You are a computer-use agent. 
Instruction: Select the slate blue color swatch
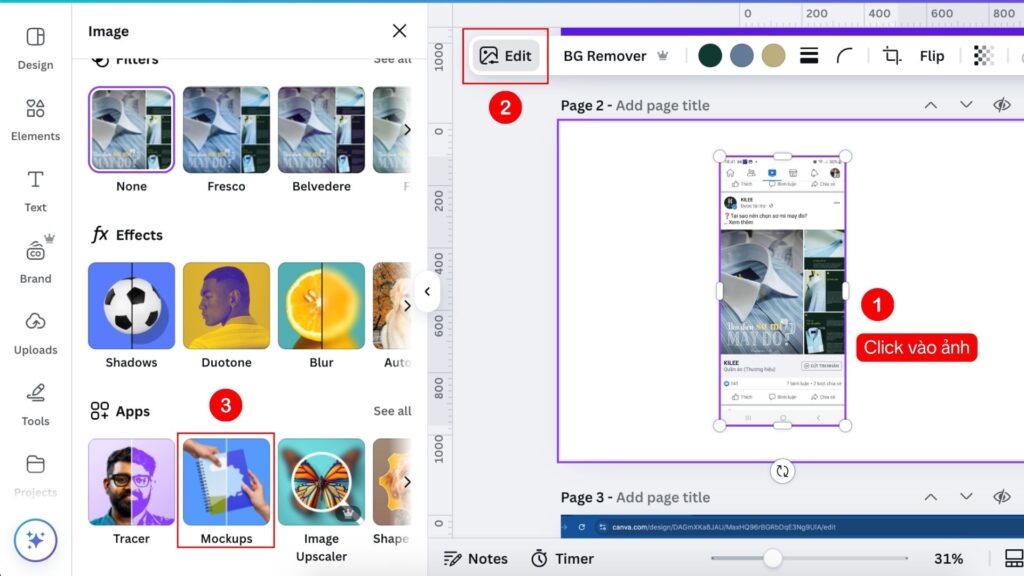coord(742,56)
